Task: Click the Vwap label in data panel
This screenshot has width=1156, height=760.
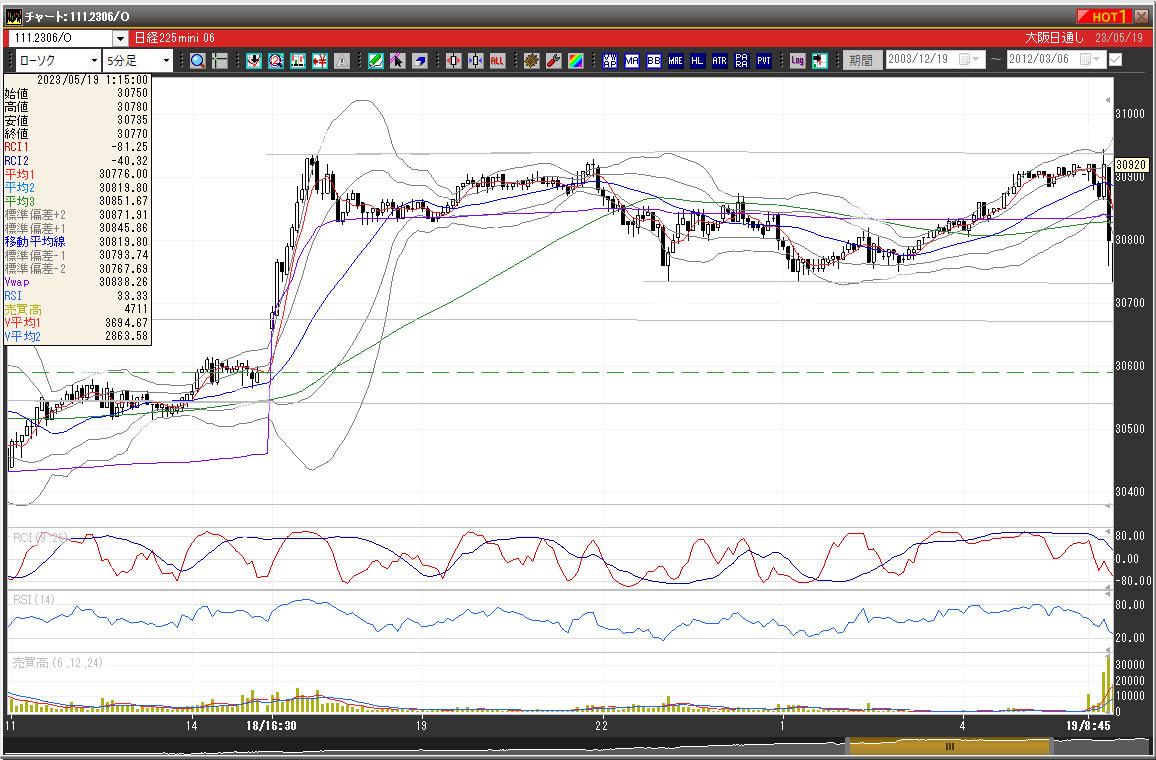Action: [x=17, y=282]
